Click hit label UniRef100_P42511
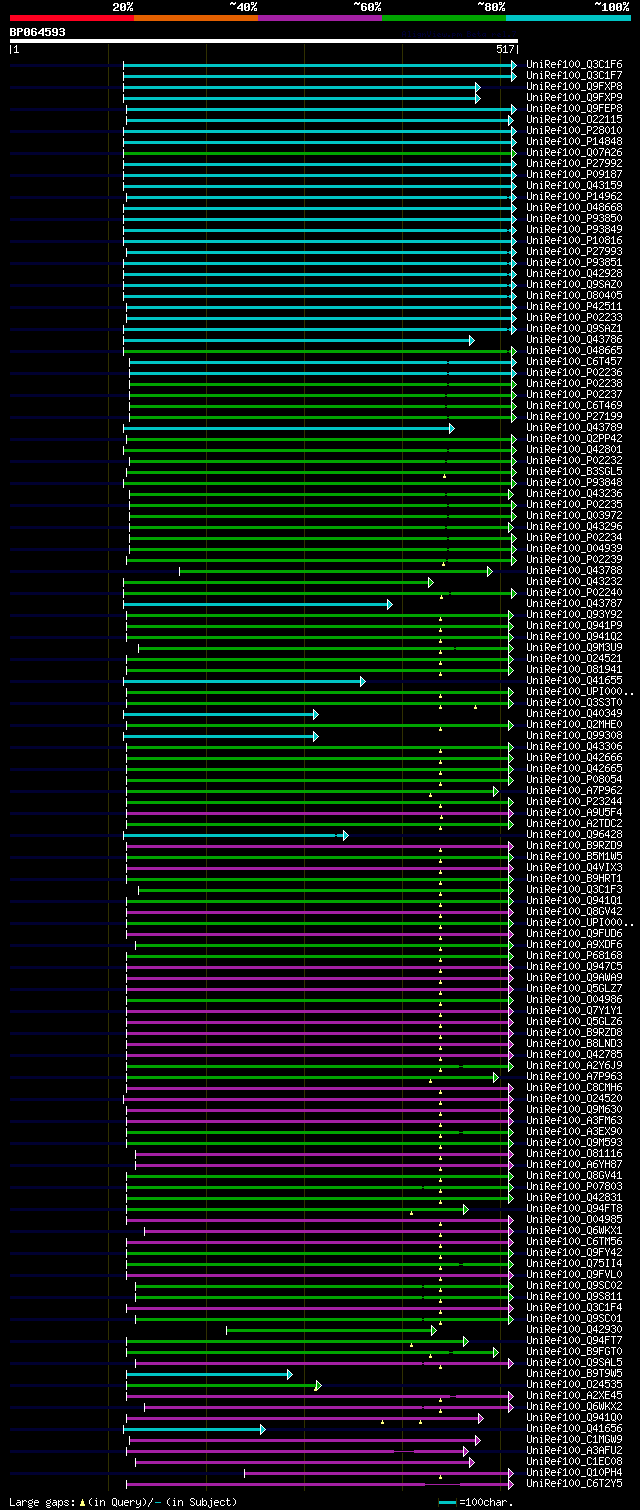 coord(574,307)
